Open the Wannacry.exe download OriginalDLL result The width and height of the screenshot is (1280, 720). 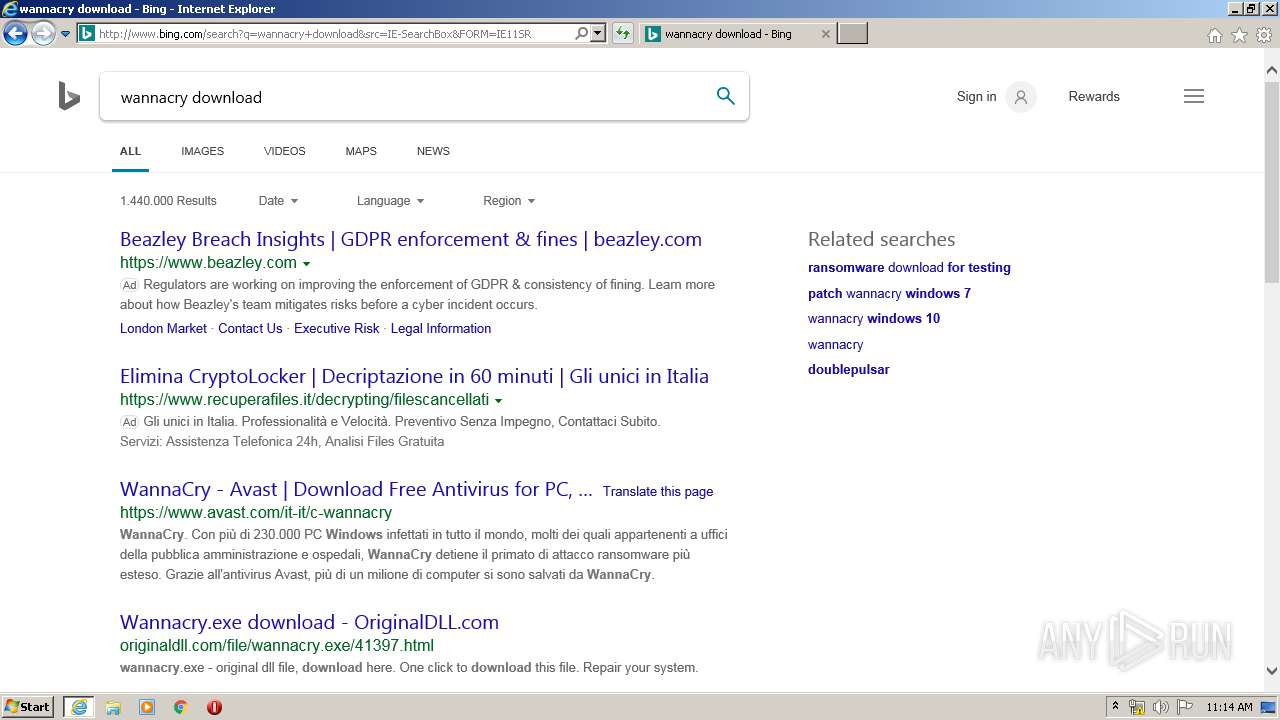pyautogui.click(x=309, y=622)
